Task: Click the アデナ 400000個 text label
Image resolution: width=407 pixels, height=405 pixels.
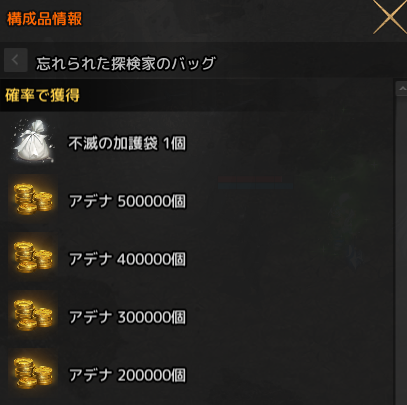Action: click(127, 259)
